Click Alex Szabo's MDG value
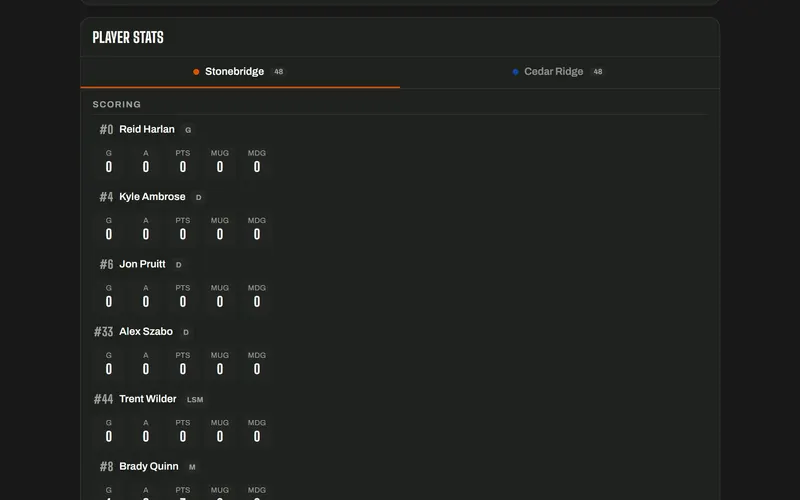 coord(257,369)
